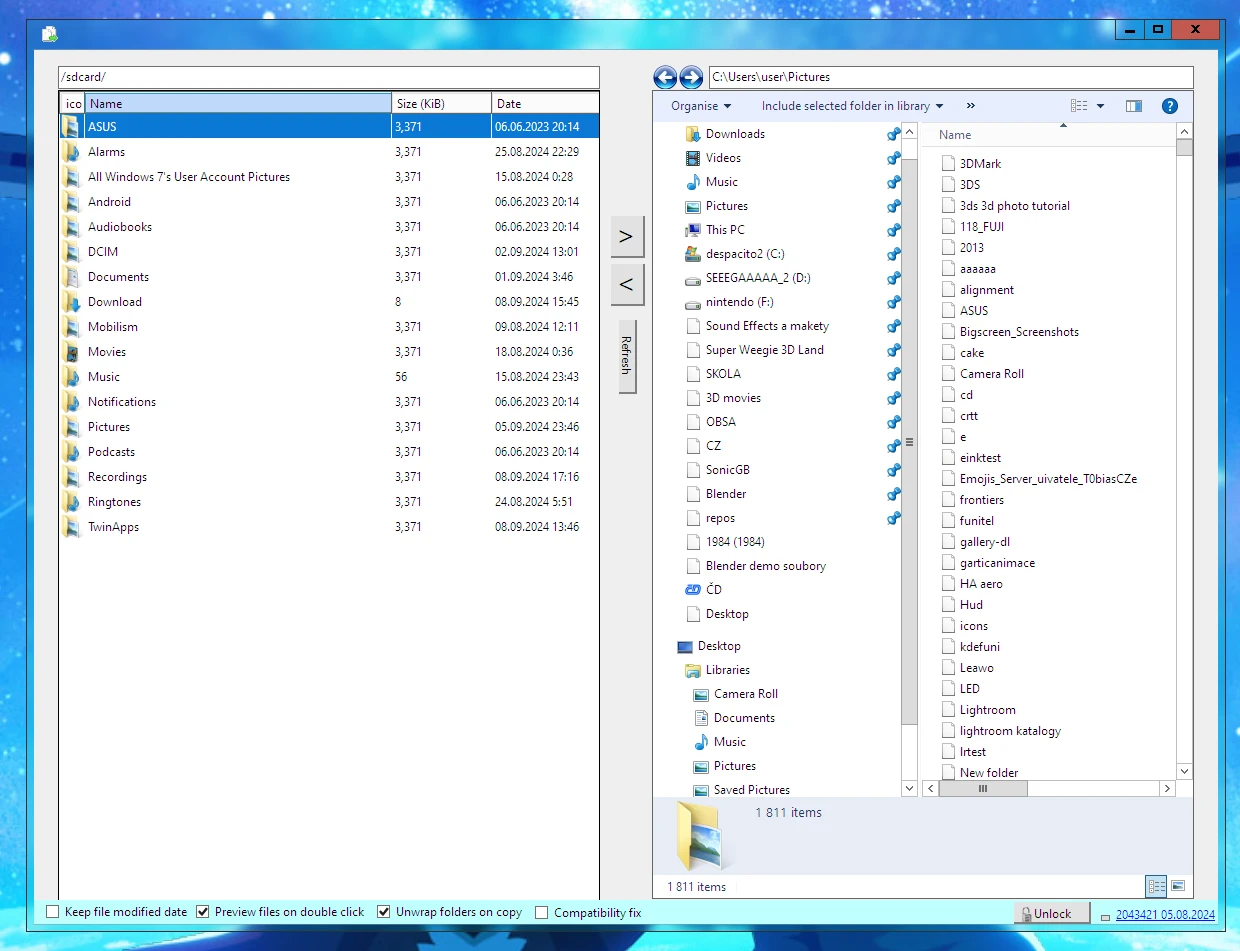Viewport: 1240px width, 951px height.
Task: Uncheck Unwrap folders on copy
Action: tap(383, 912)
